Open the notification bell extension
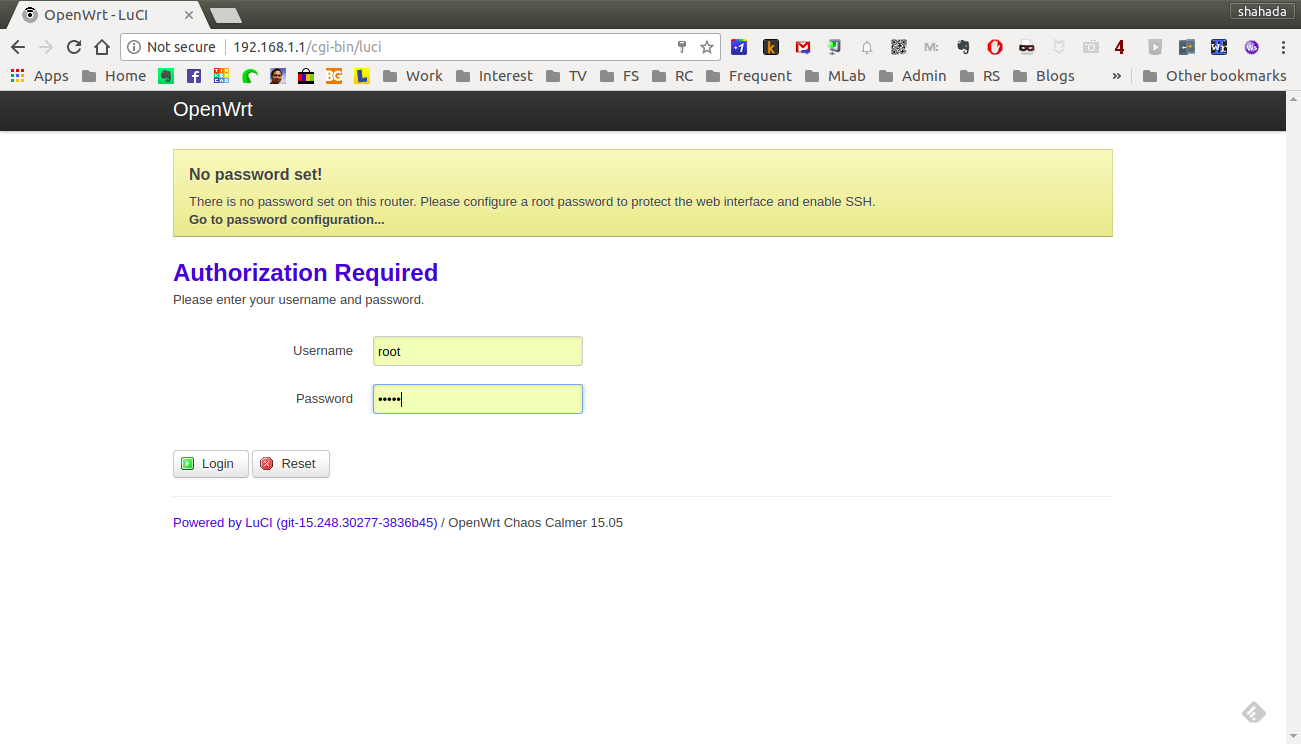Viewport: 1301px width, 744px height. point(867,47)
